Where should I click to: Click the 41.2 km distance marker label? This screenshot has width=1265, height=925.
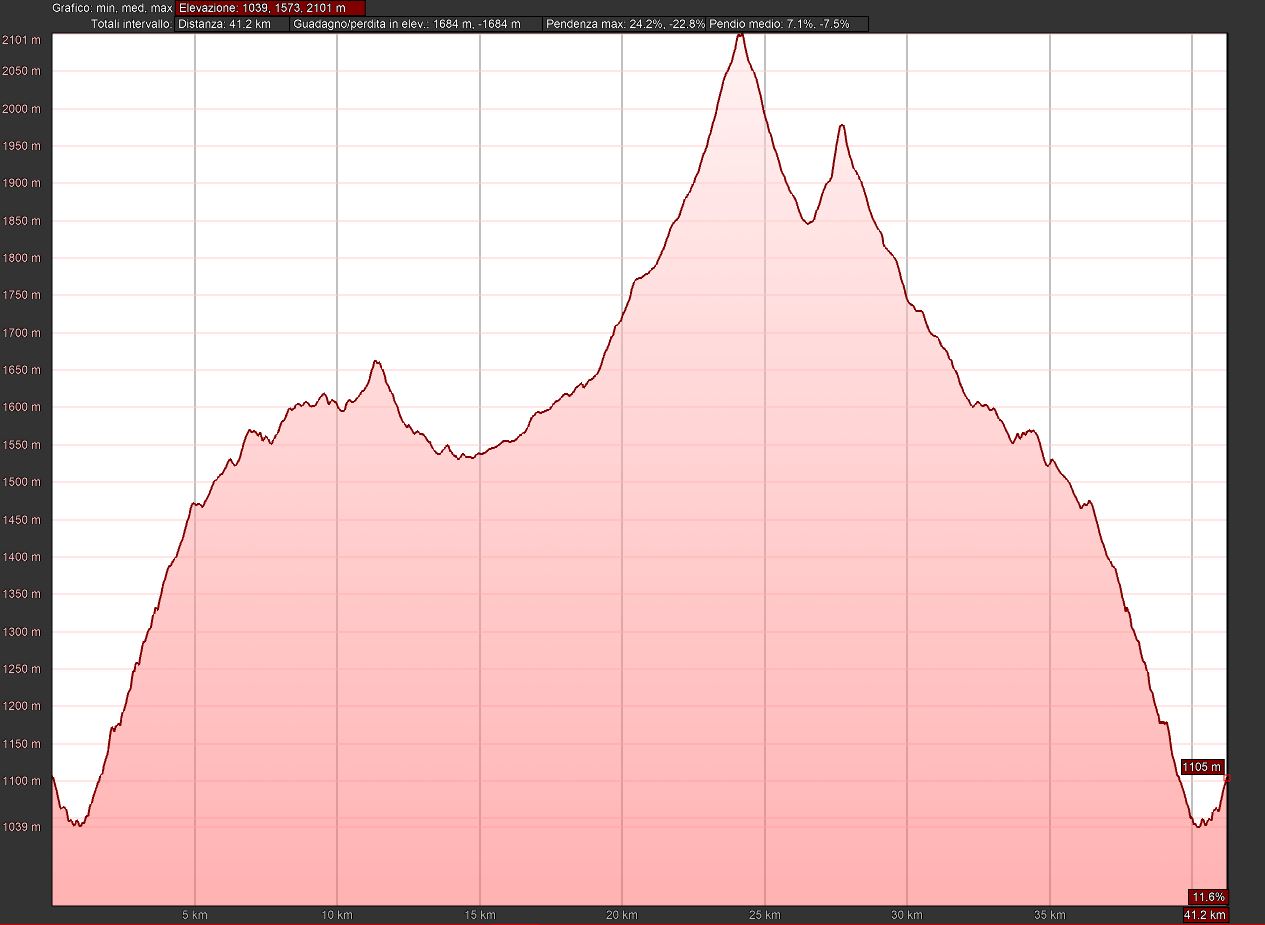(1205, 915)
